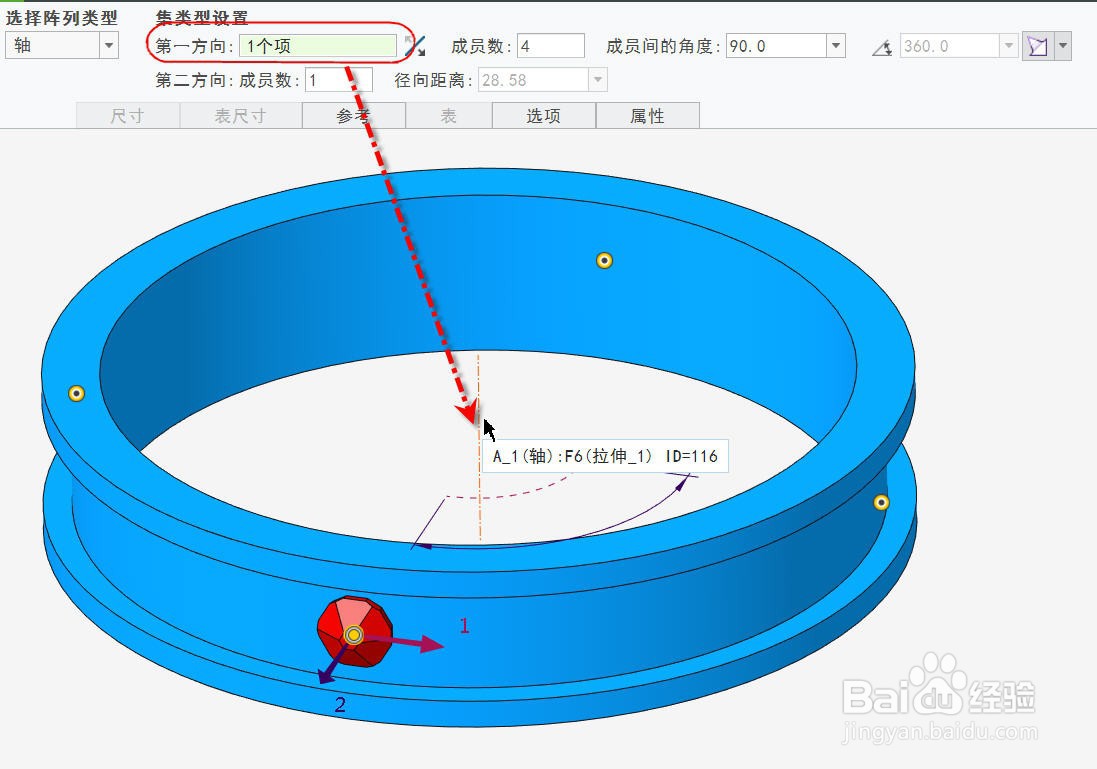Open the 尺寸 tab
This screenshot has height=769, width=1097.
tap(127, 115)
